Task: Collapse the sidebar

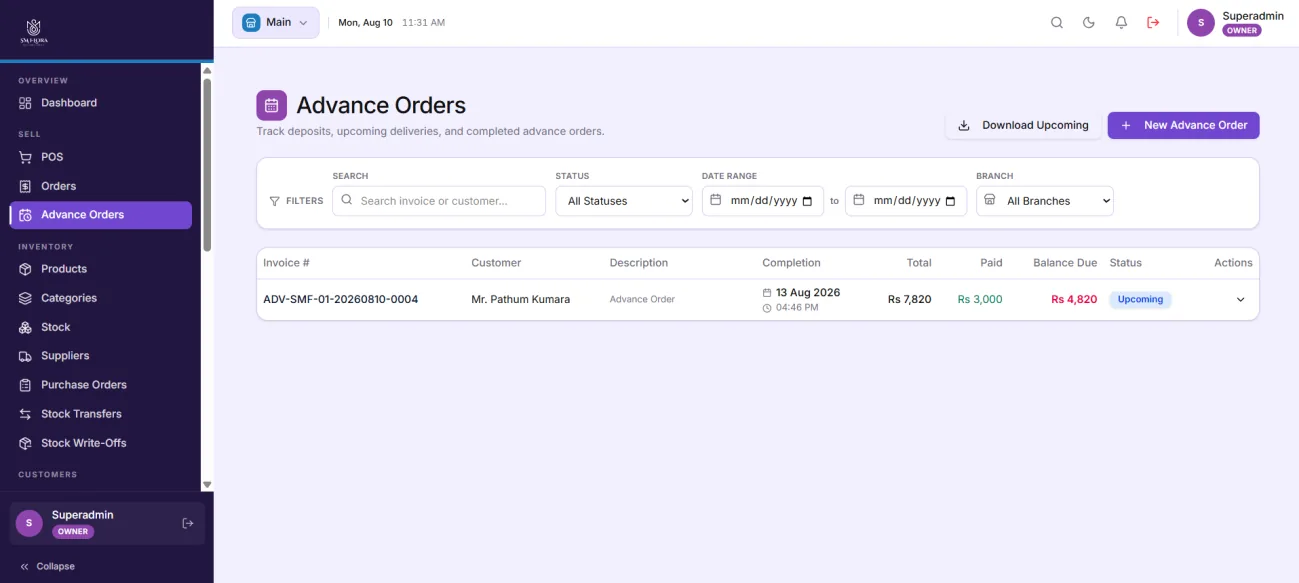Action: pos(47,566)
